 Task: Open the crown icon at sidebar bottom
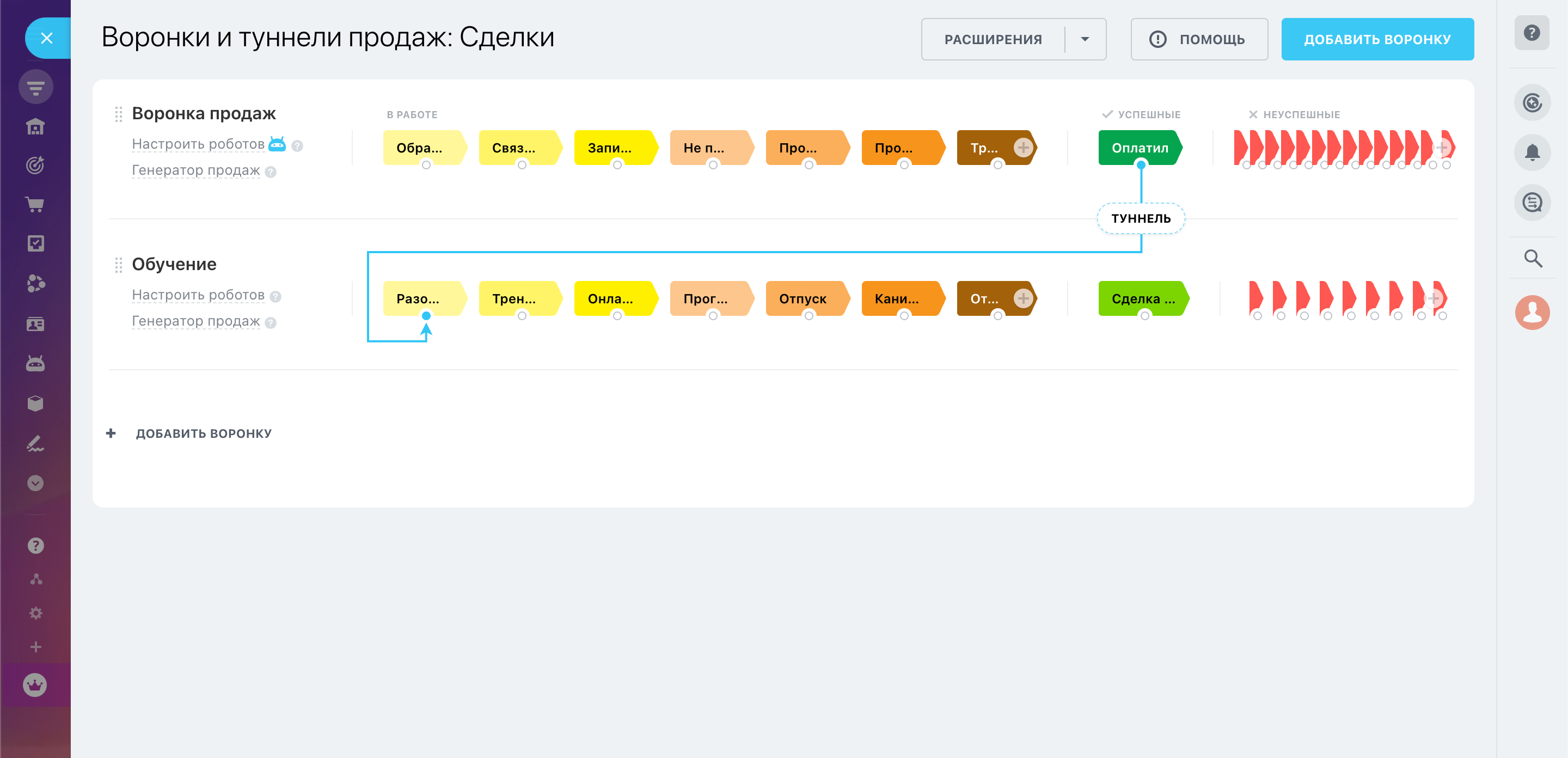(35, 685)
